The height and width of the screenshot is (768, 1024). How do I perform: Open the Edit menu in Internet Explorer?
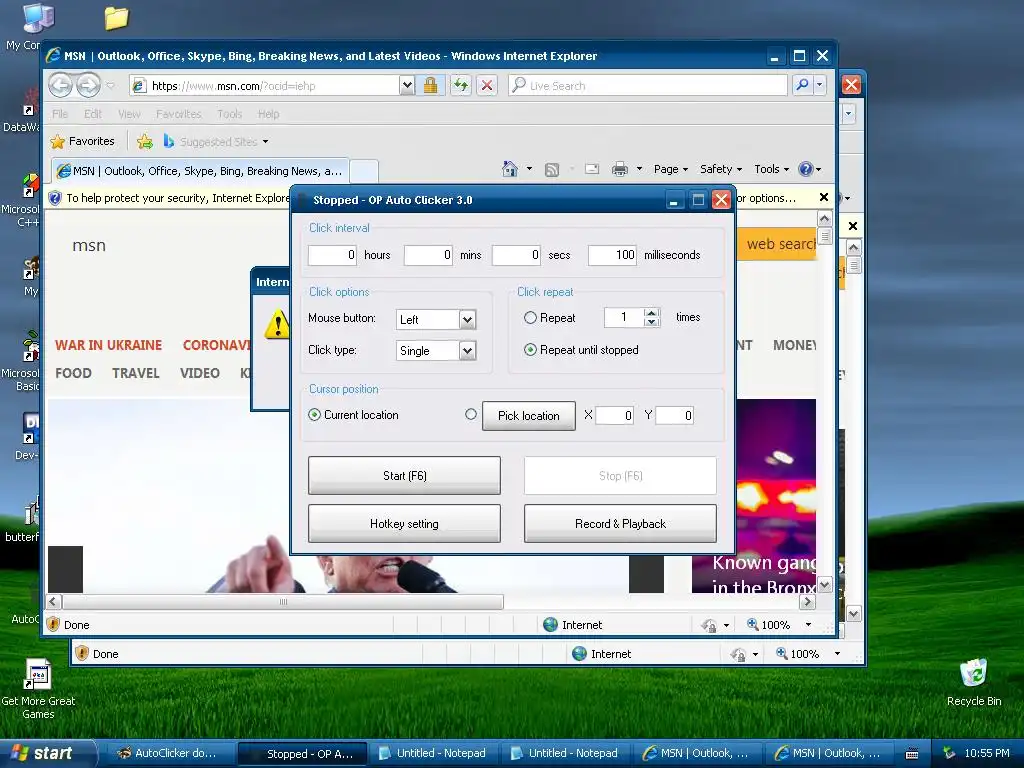coord(93,114)
